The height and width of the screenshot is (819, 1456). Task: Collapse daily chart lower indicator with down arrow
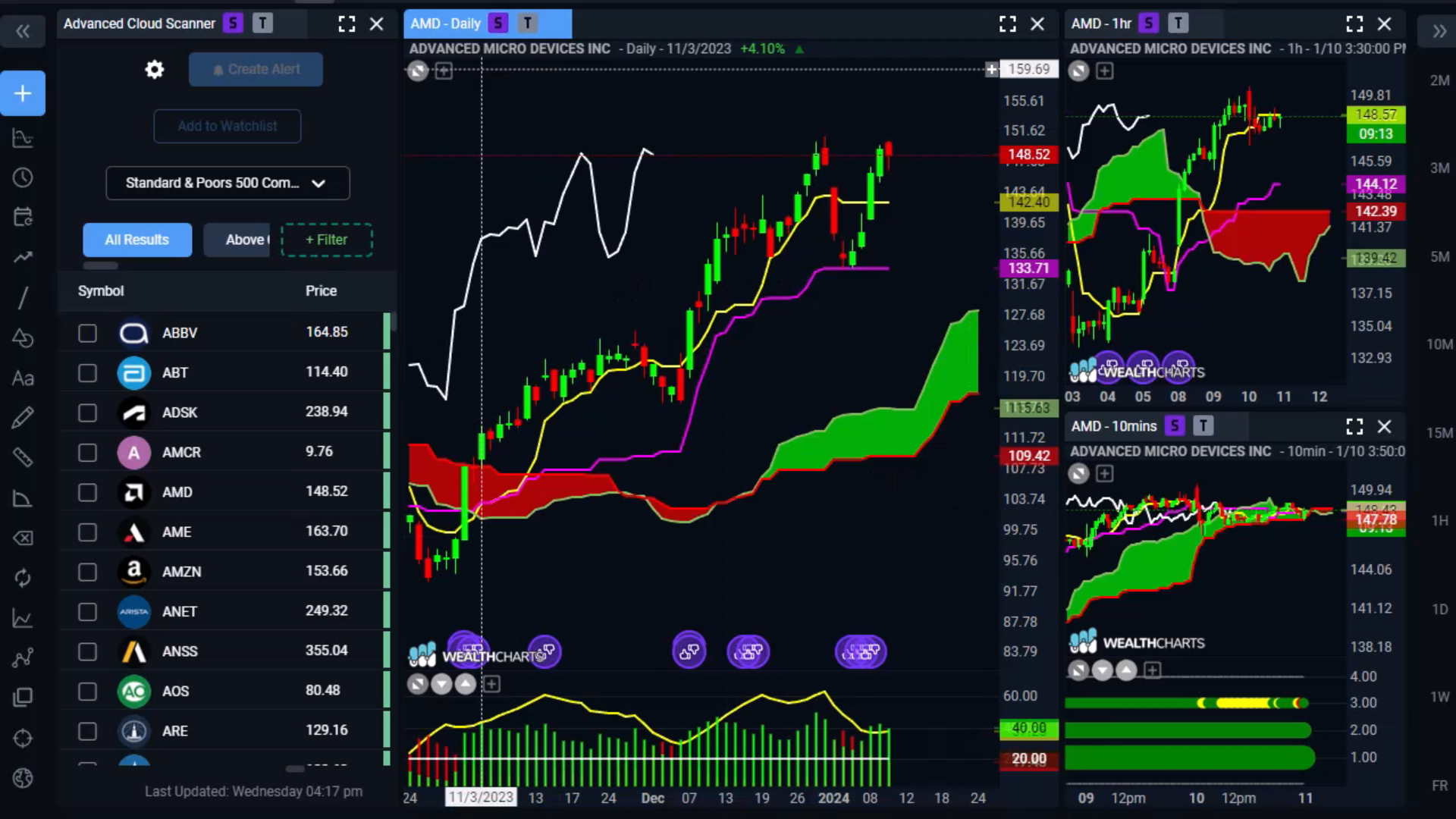441,685
